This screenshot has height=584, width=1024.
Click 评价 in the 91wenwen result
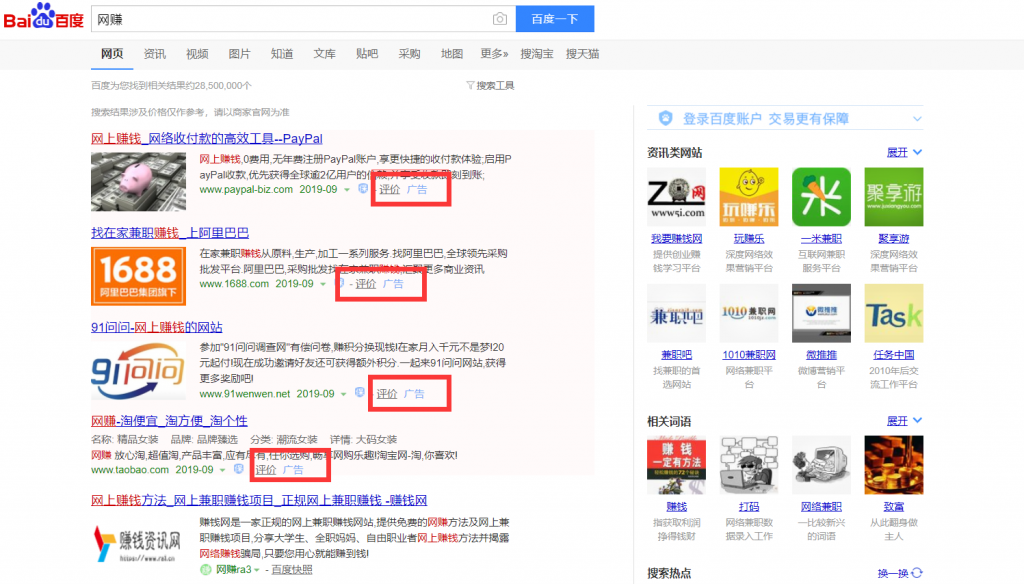387,394
